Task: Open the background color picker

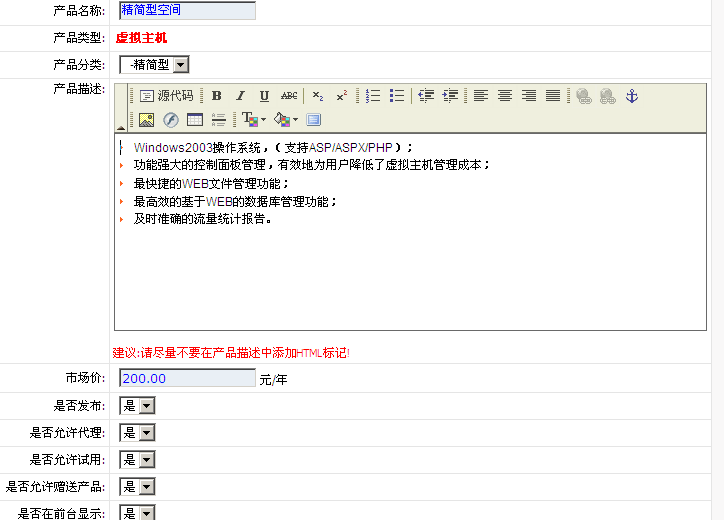Action: pos(285,120)
